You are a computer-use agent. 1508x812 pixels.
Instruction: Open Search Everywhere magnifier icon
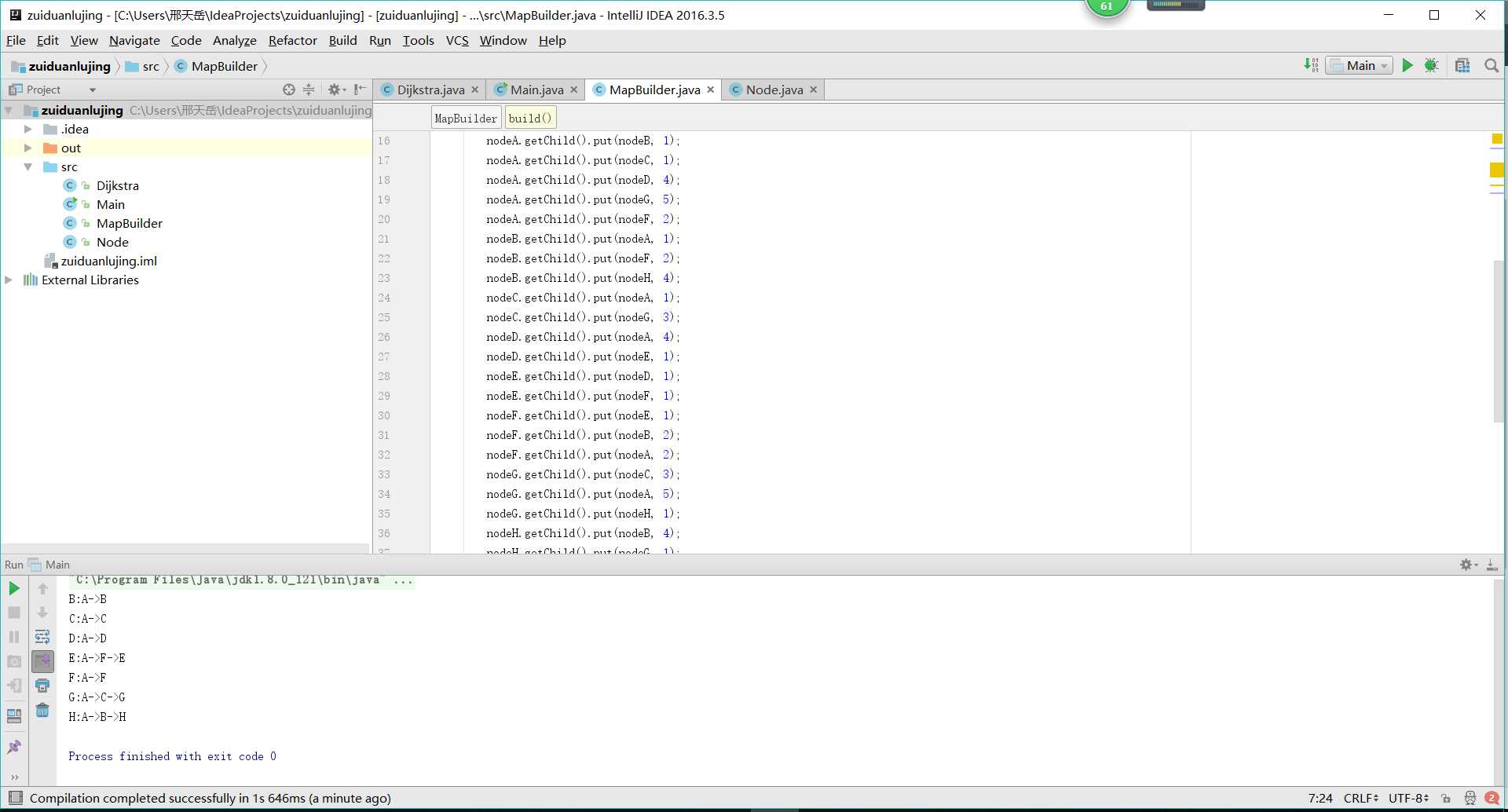pos(1491,65)
